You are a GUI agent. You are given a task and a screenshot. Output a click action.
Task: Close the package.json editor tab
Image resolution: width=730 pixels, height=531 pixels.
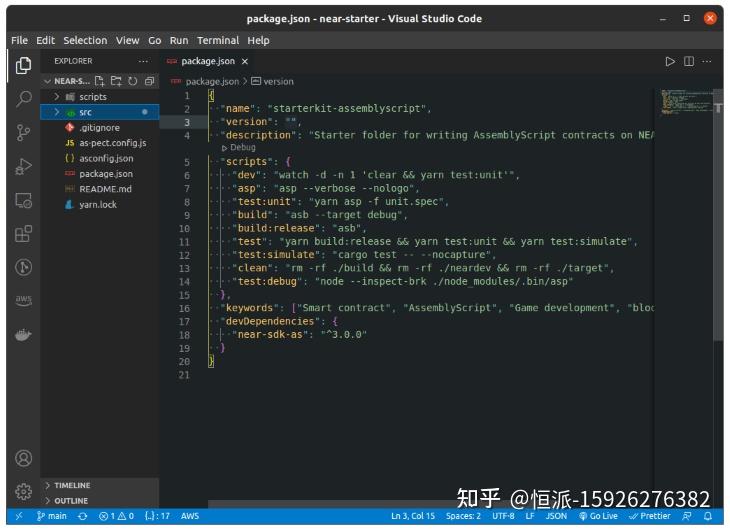(x=245, y=61)
